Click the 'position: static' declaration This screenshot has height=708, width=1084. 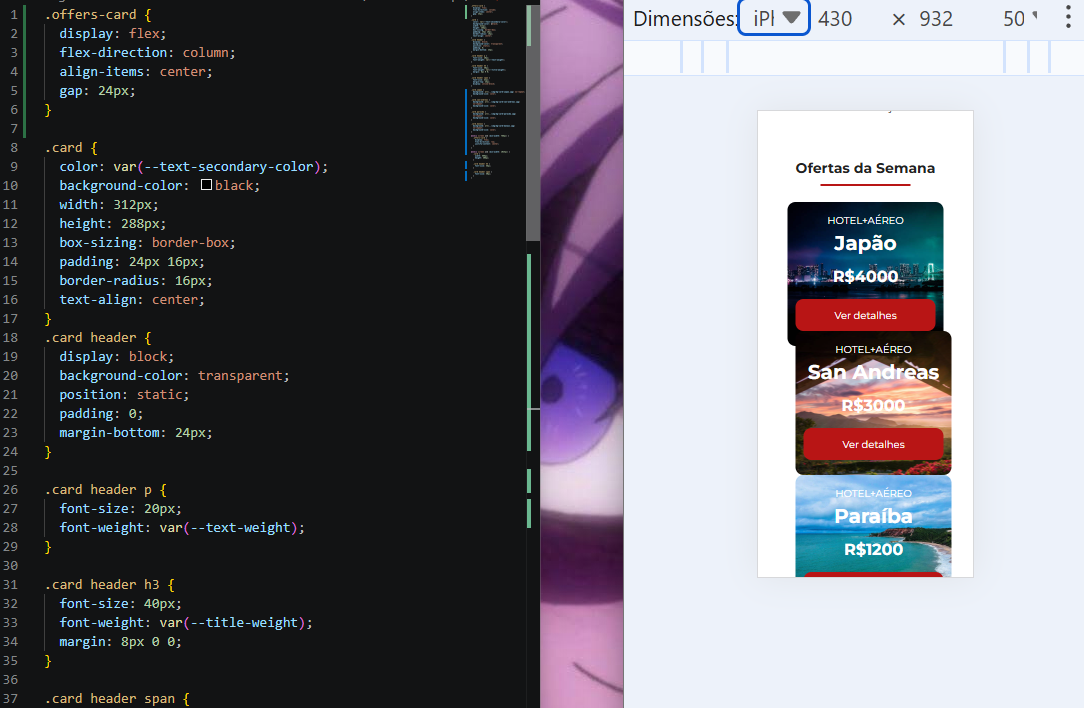pos(124,395)
